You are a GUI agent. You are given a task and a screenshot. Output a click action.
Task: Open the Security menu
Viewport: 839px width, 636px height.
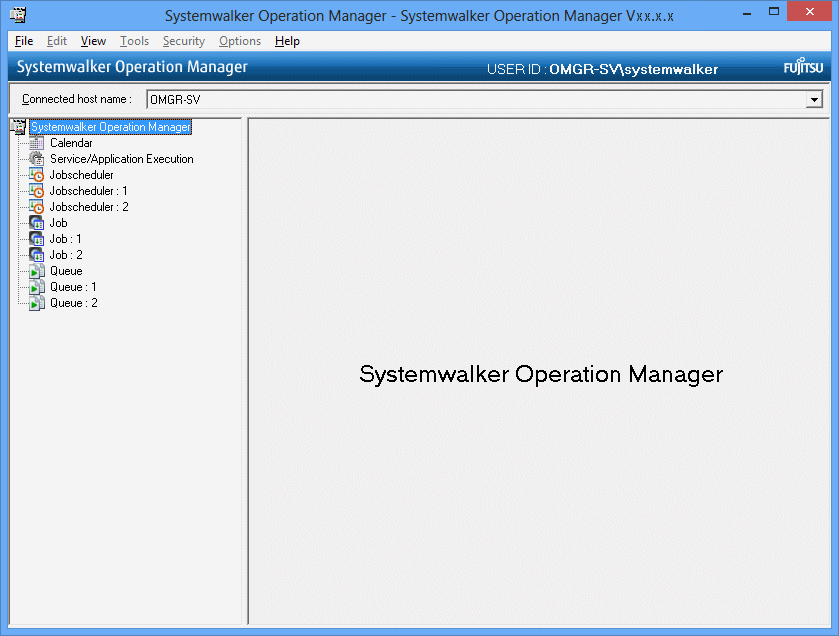(184, 41)
